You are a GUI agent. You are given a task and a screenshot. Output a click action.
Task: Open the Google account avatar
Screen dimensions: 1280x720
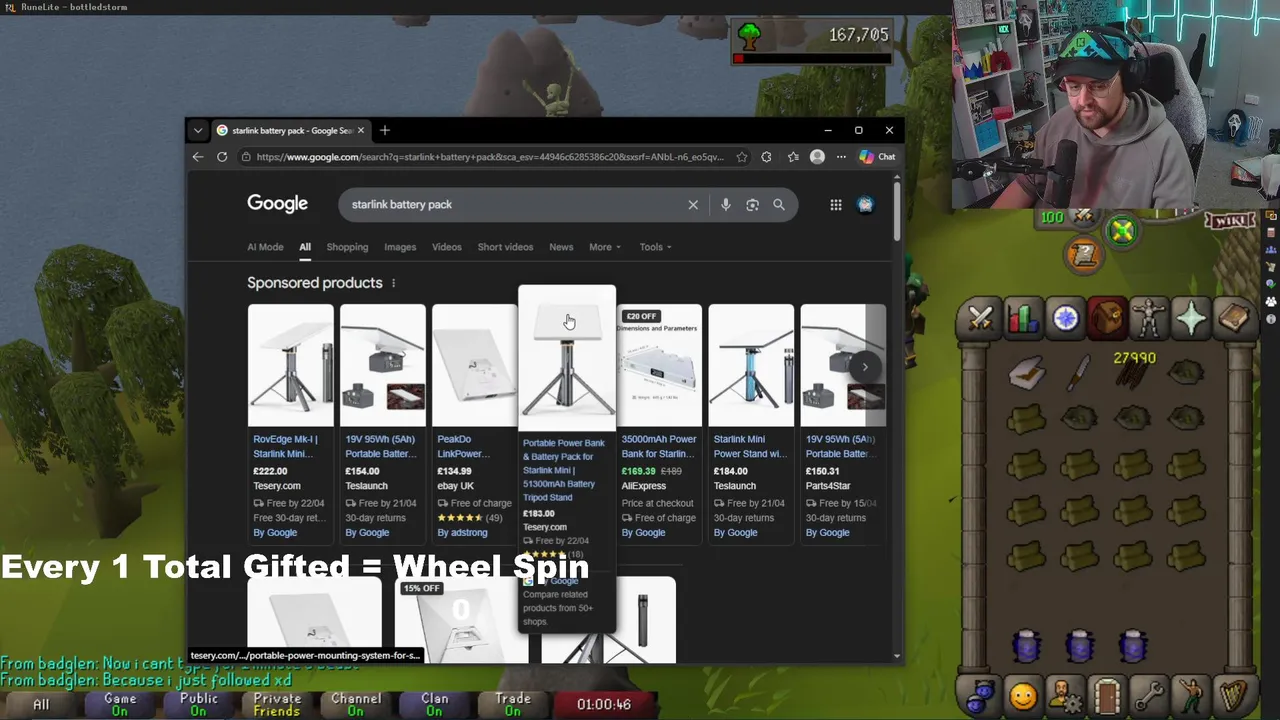tap(865, 205)
